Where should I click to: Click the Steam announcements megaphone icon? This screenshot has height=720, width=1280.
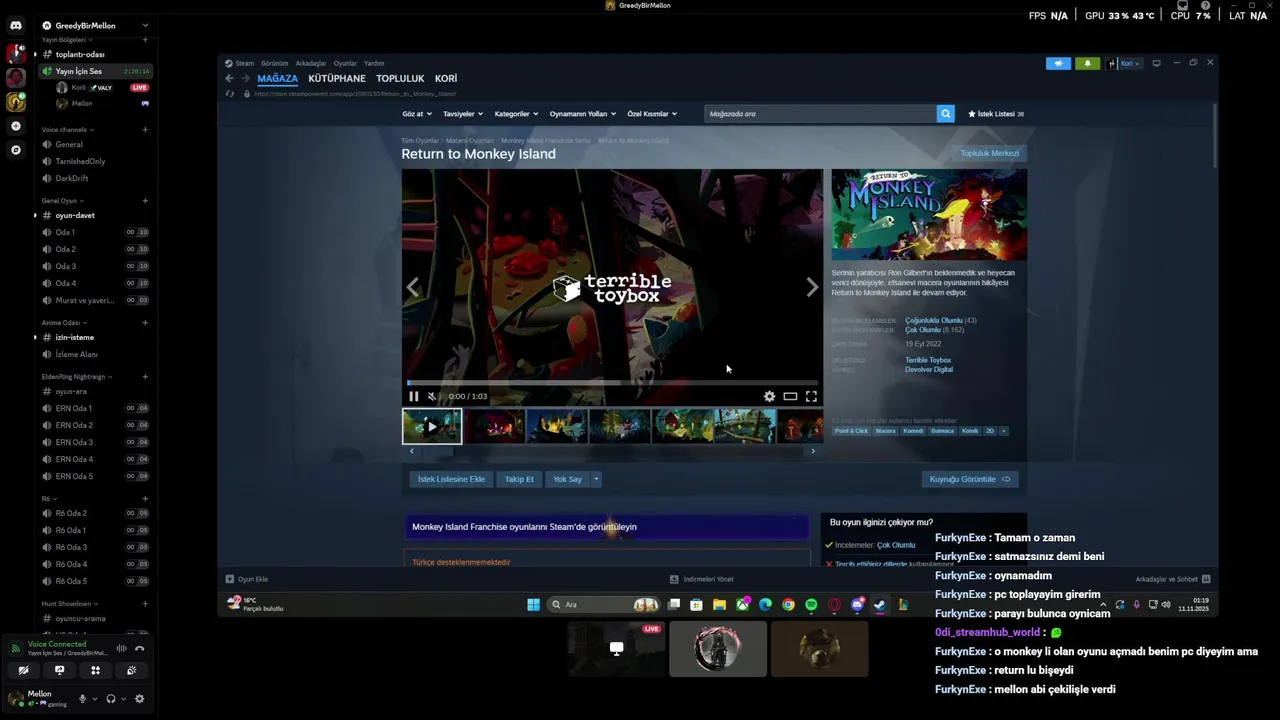1058,63
